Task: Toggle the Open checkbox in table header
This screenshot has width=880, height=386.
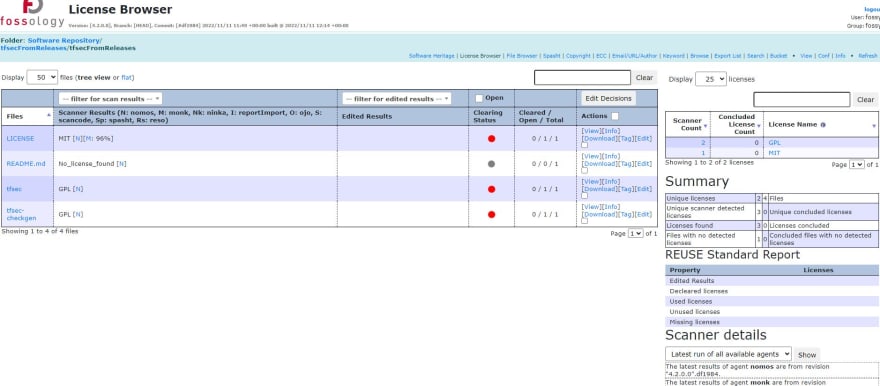Action: pos(479,98)
